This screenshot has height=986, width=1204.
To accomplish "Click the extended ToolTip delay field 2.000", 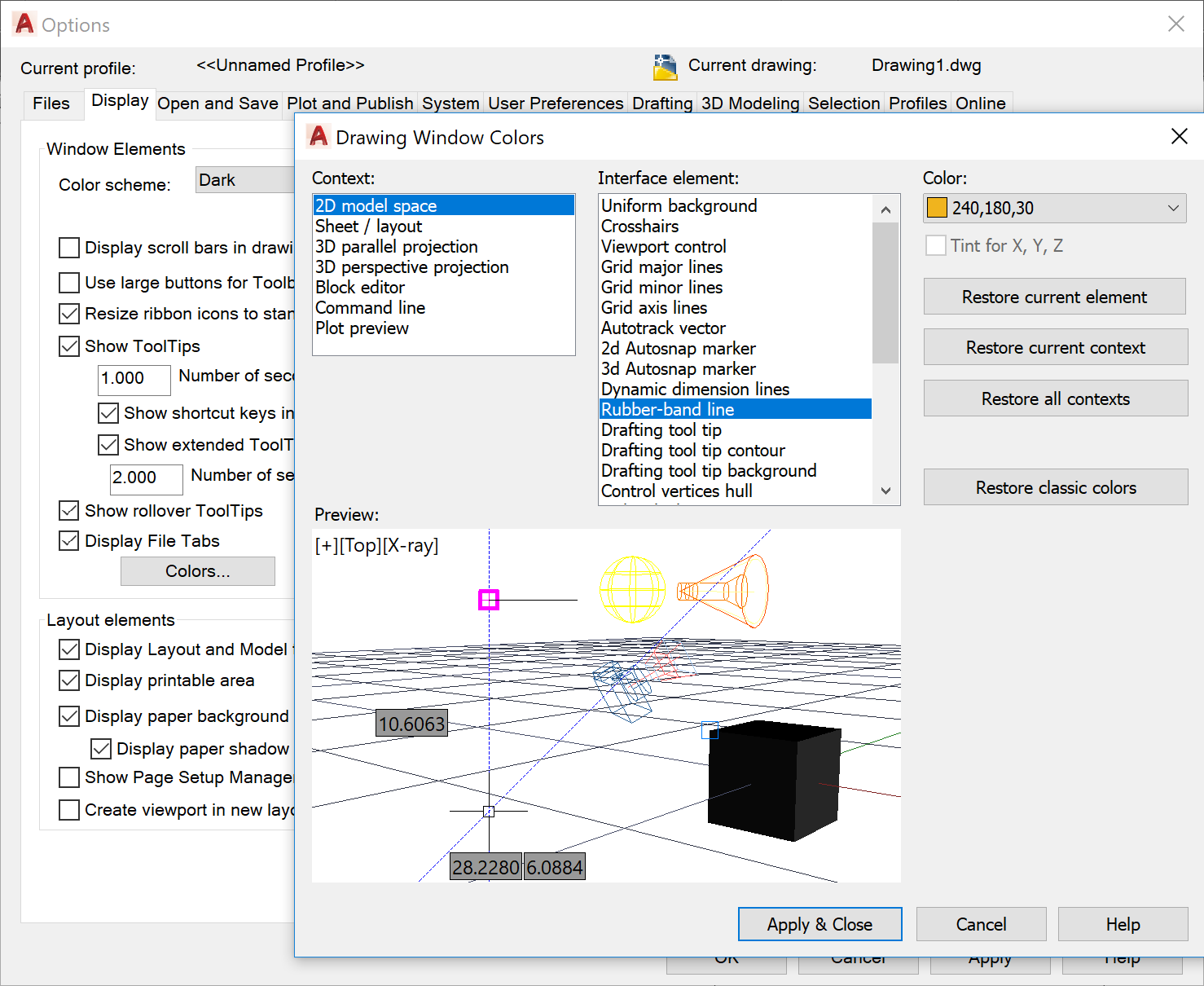I will coord(147,478).
